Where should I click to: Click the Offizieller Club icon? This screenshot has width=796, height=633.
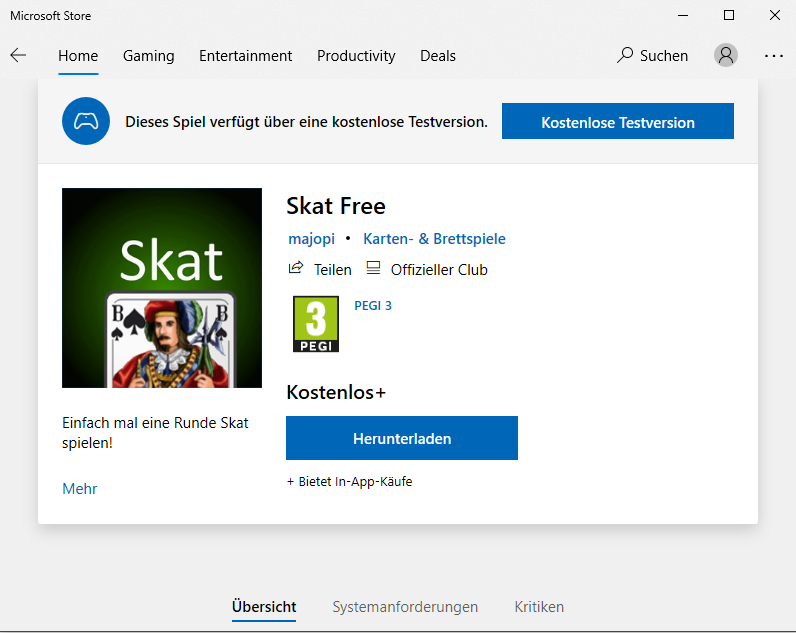(374, 269)
